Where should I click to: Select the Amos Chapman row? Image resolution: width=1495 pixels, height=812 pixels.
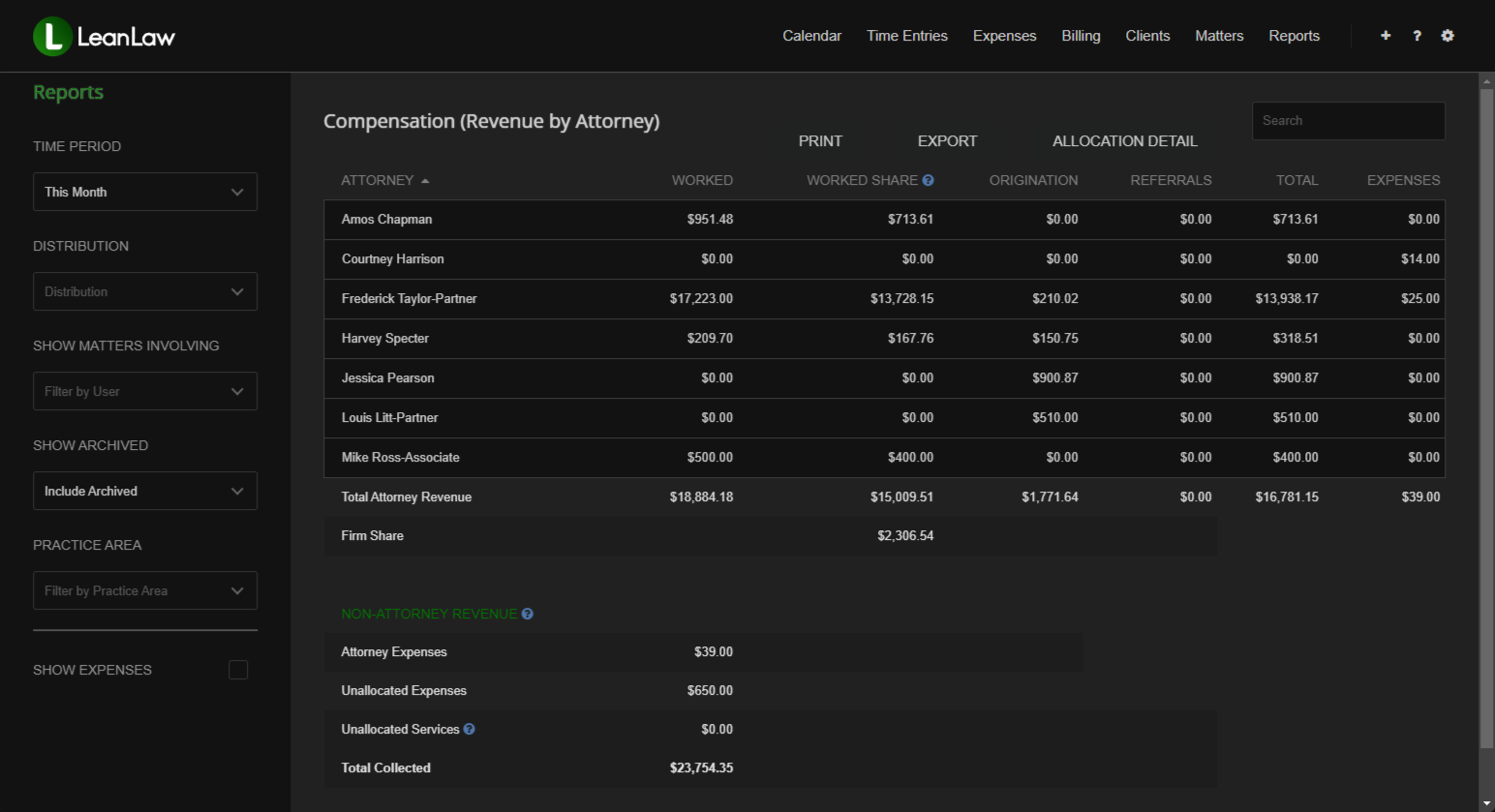(884, 220)
